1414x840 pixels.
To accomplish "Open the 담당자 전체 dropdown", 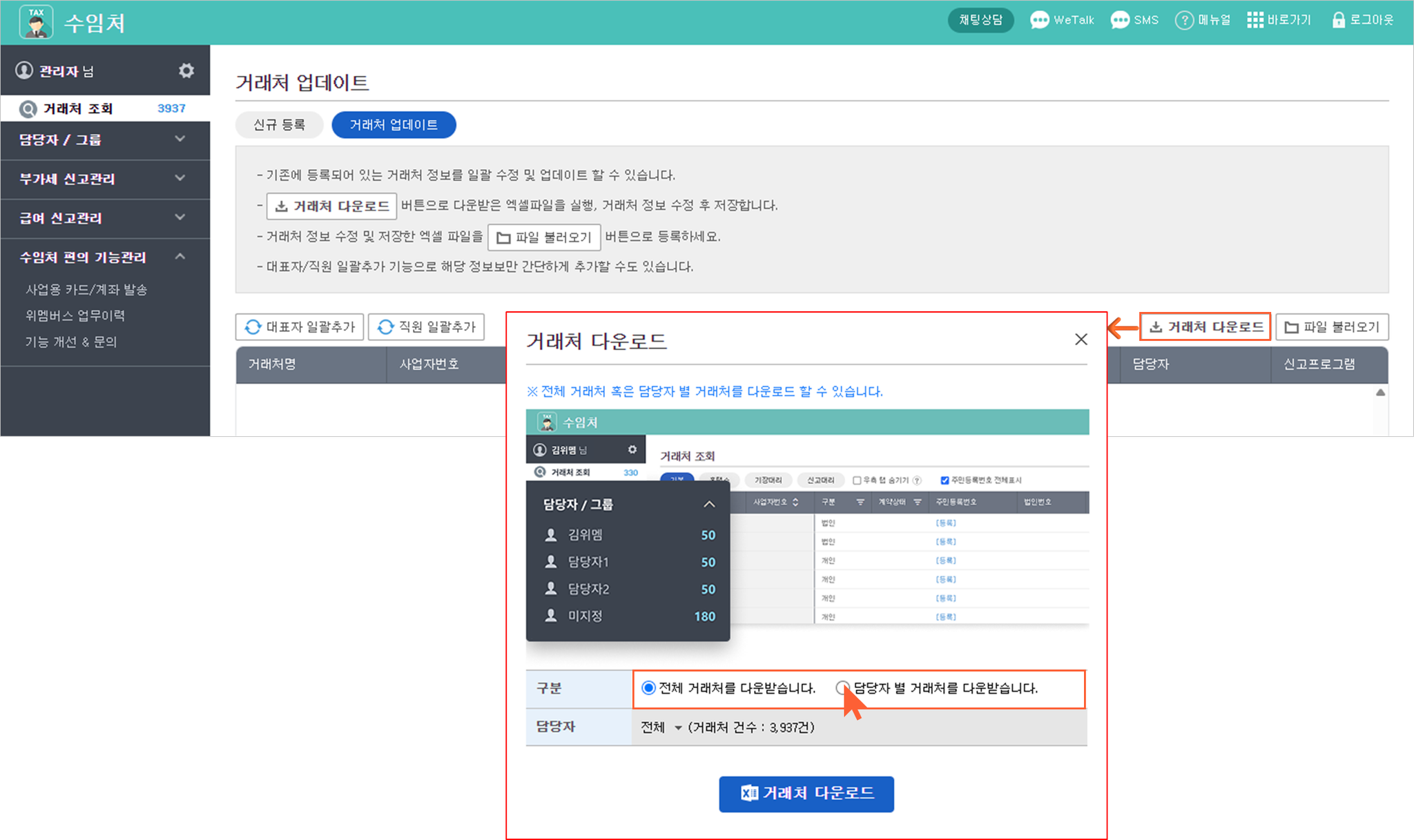I will coord(661,727).
